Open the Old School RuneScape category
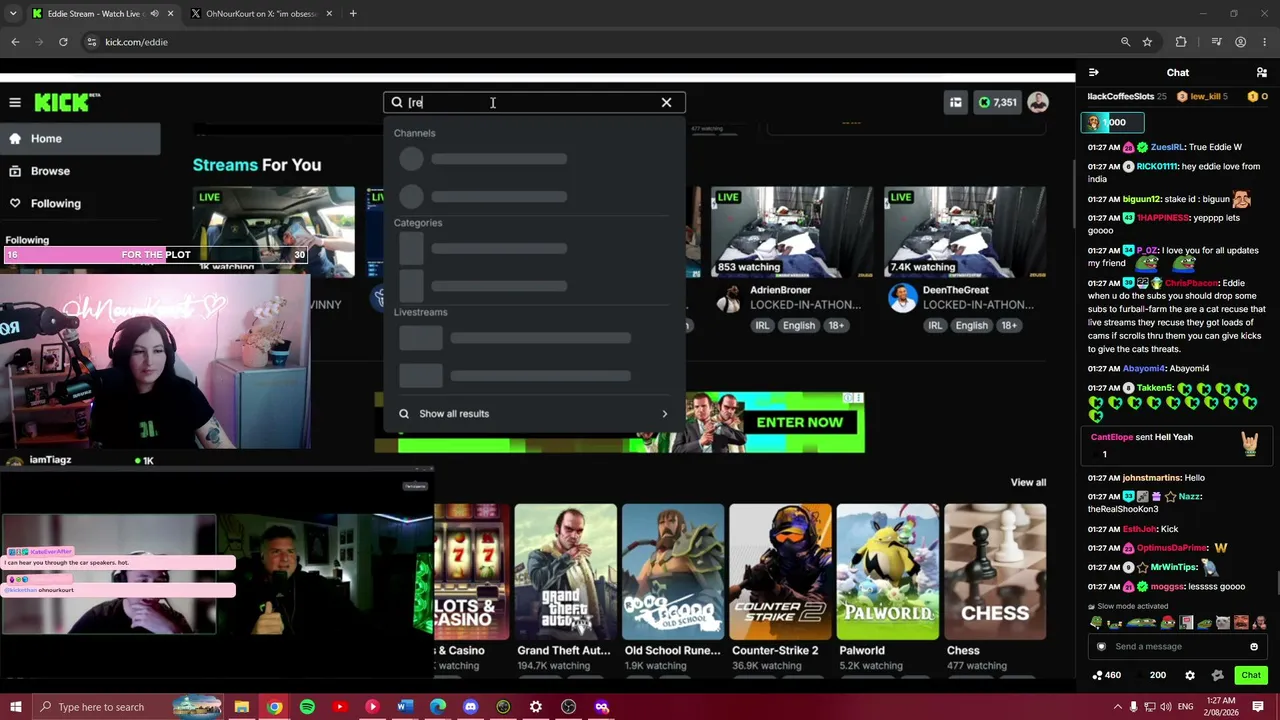Screen dimensions: 1280x720 pos(673,572)
